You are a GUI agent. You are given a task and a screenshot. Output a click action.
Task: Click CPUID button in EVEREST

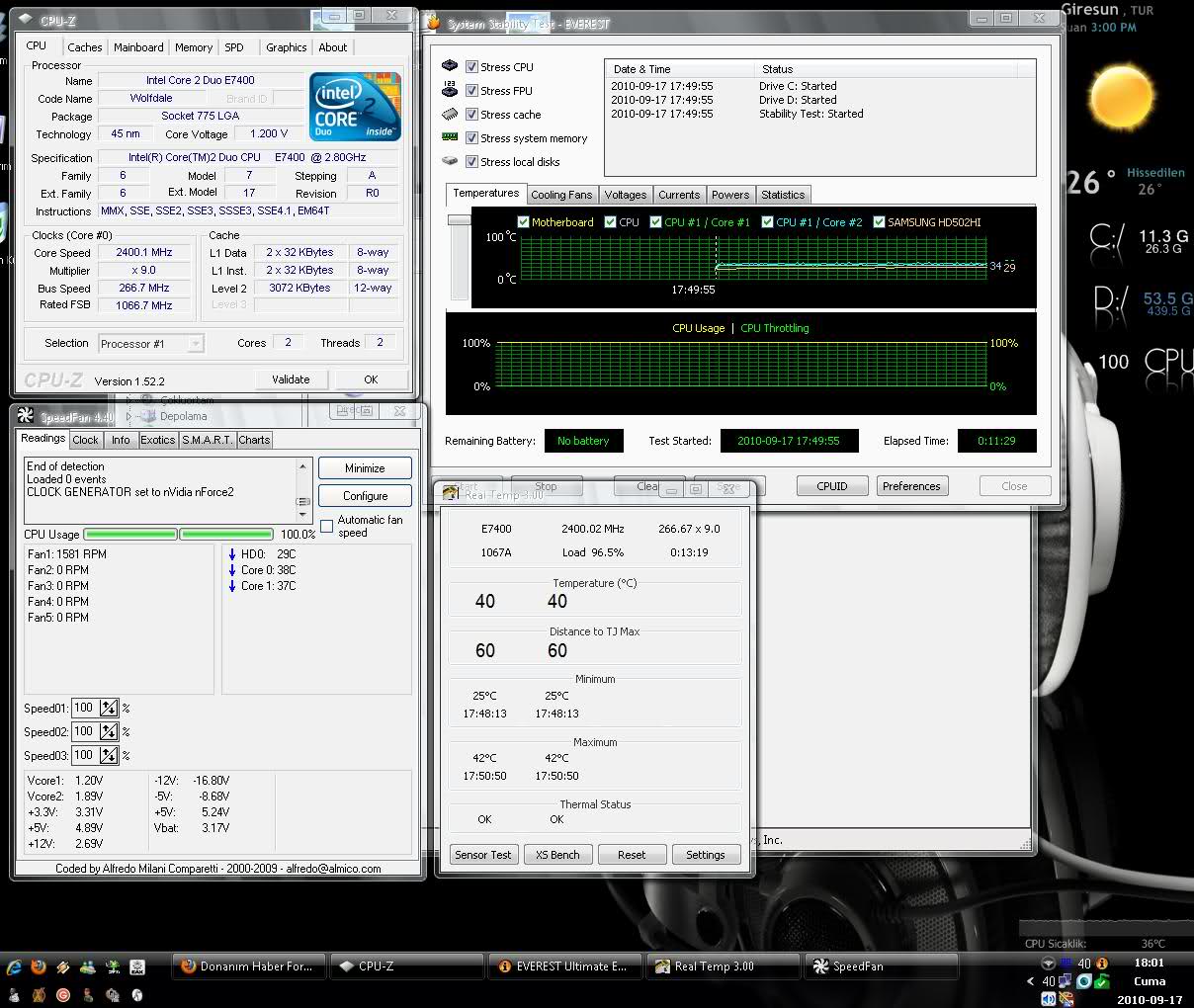832,486
